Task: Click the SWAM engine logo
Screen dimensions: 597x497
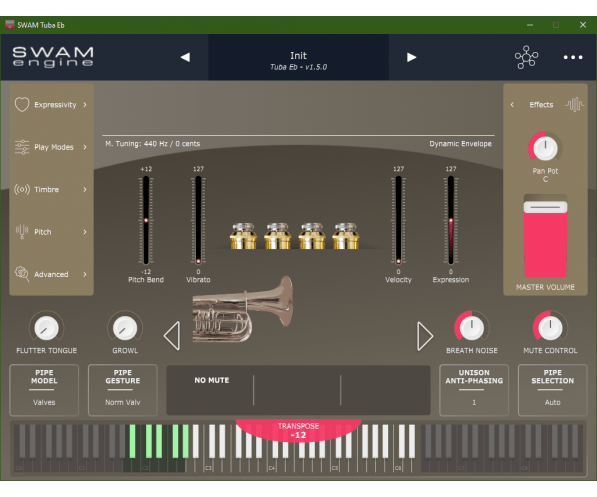Action: 53,57
